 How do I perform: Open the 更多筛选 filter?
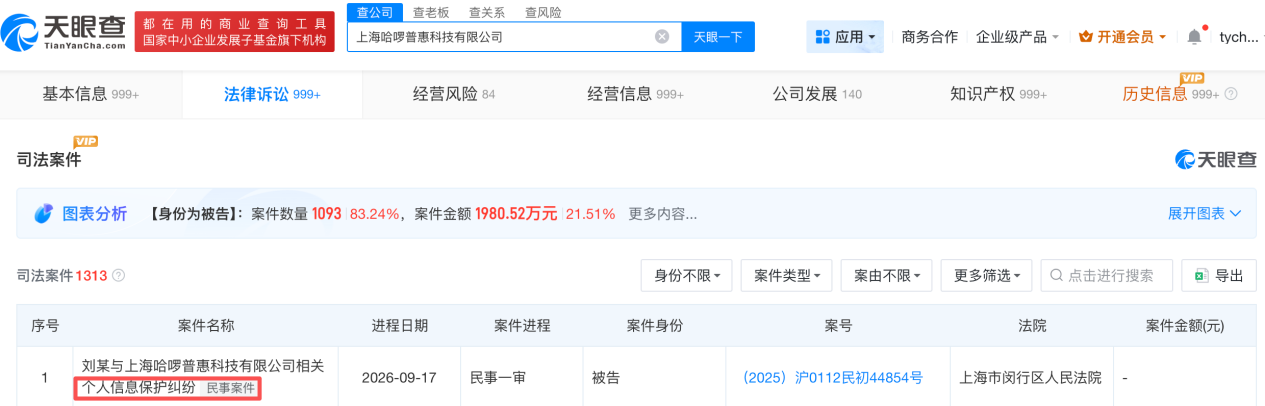(x=987, y=276)
